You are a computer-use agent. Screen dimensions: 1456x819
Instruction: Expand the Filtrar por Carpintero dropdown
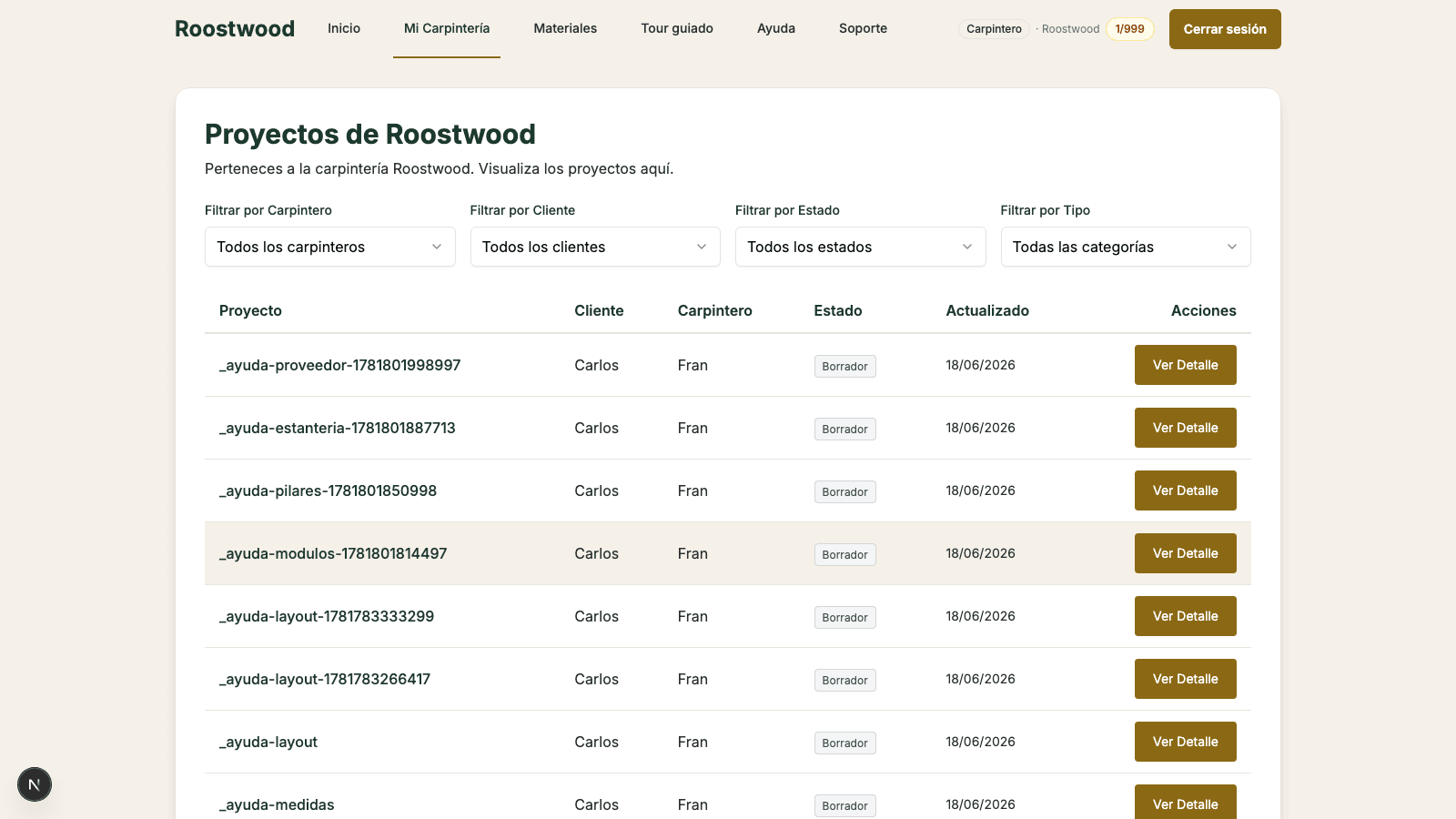click(x=329, y=247)
